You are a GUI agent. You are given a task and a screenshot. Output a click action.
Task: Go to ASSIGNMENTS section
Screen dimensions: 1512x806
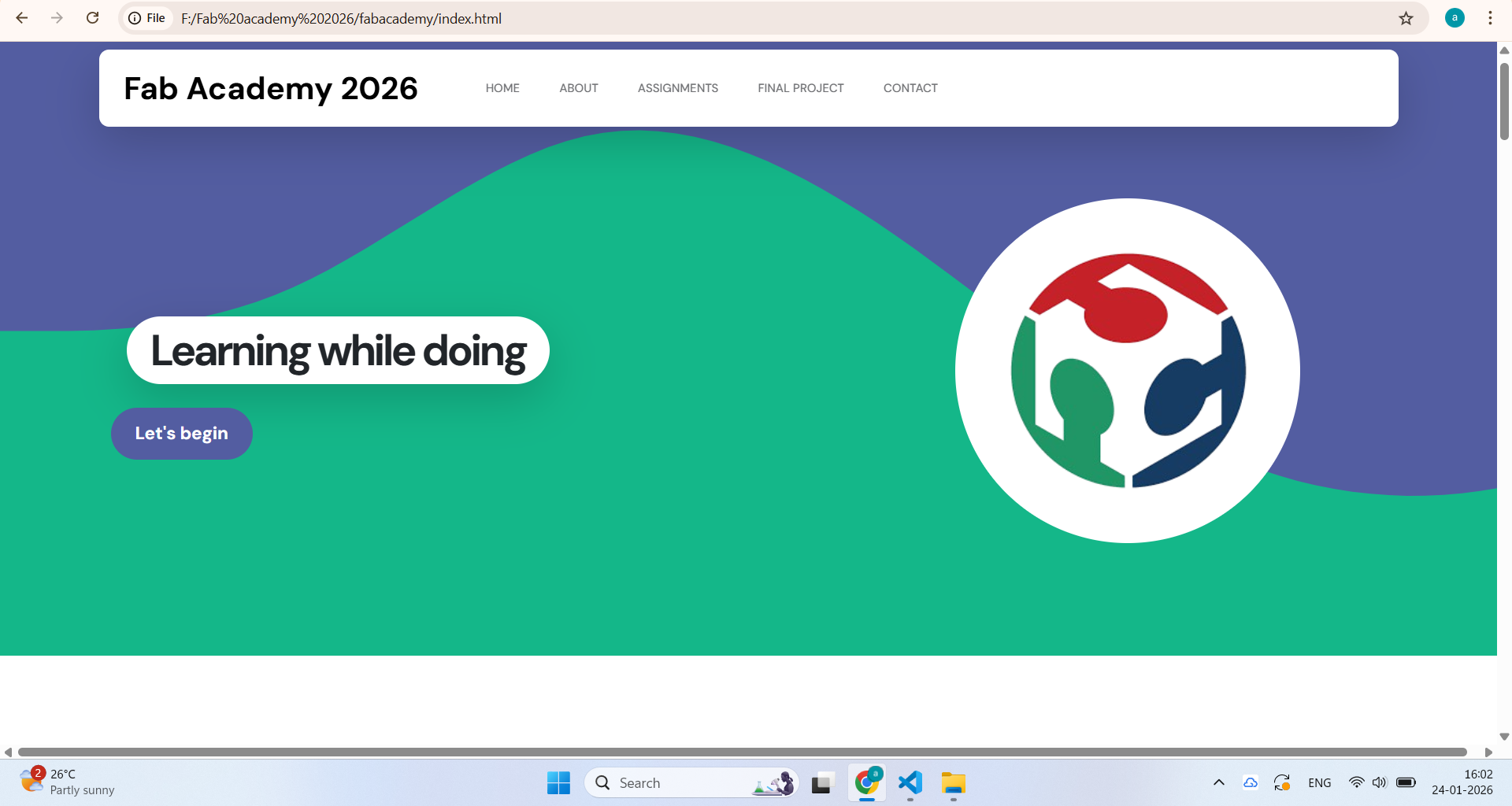click(x=678, y=88)
